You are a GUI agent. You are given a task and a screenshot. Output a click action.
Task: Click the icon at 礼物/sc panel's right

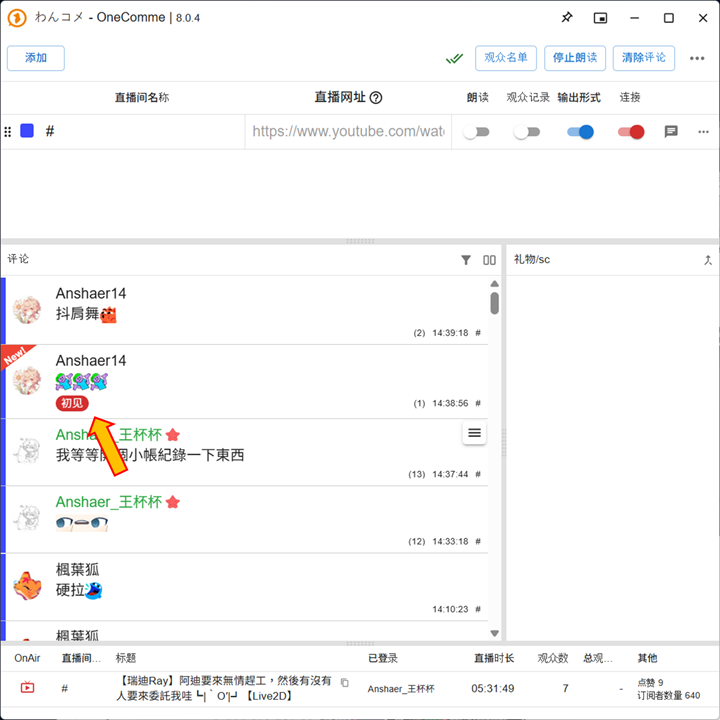pyautogui.click(x=708, y=260)
